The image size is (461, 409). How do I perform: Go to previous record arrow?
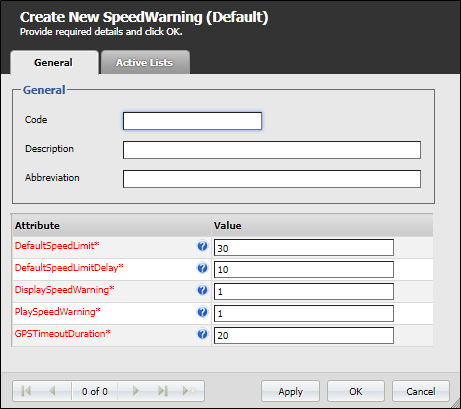(52, 391)
